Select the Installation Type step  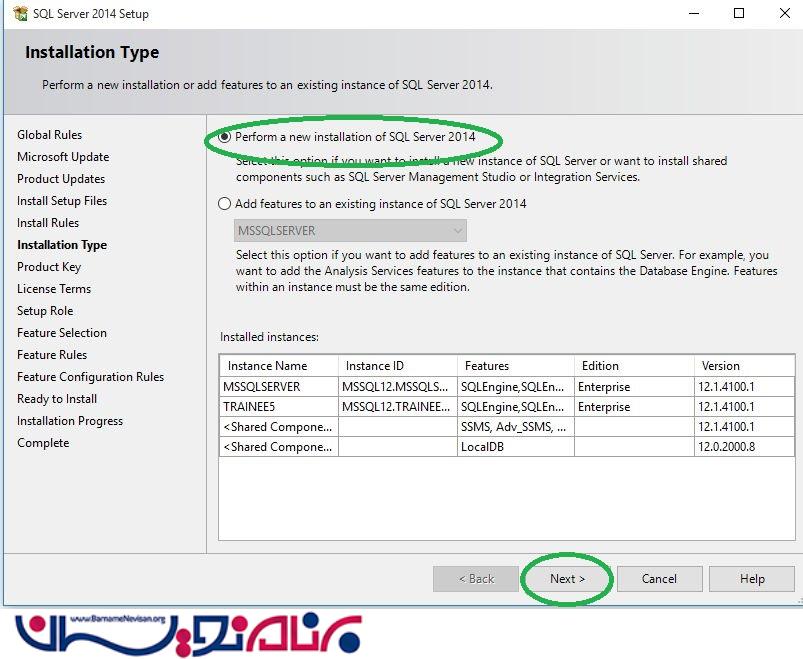pos(62,245)
